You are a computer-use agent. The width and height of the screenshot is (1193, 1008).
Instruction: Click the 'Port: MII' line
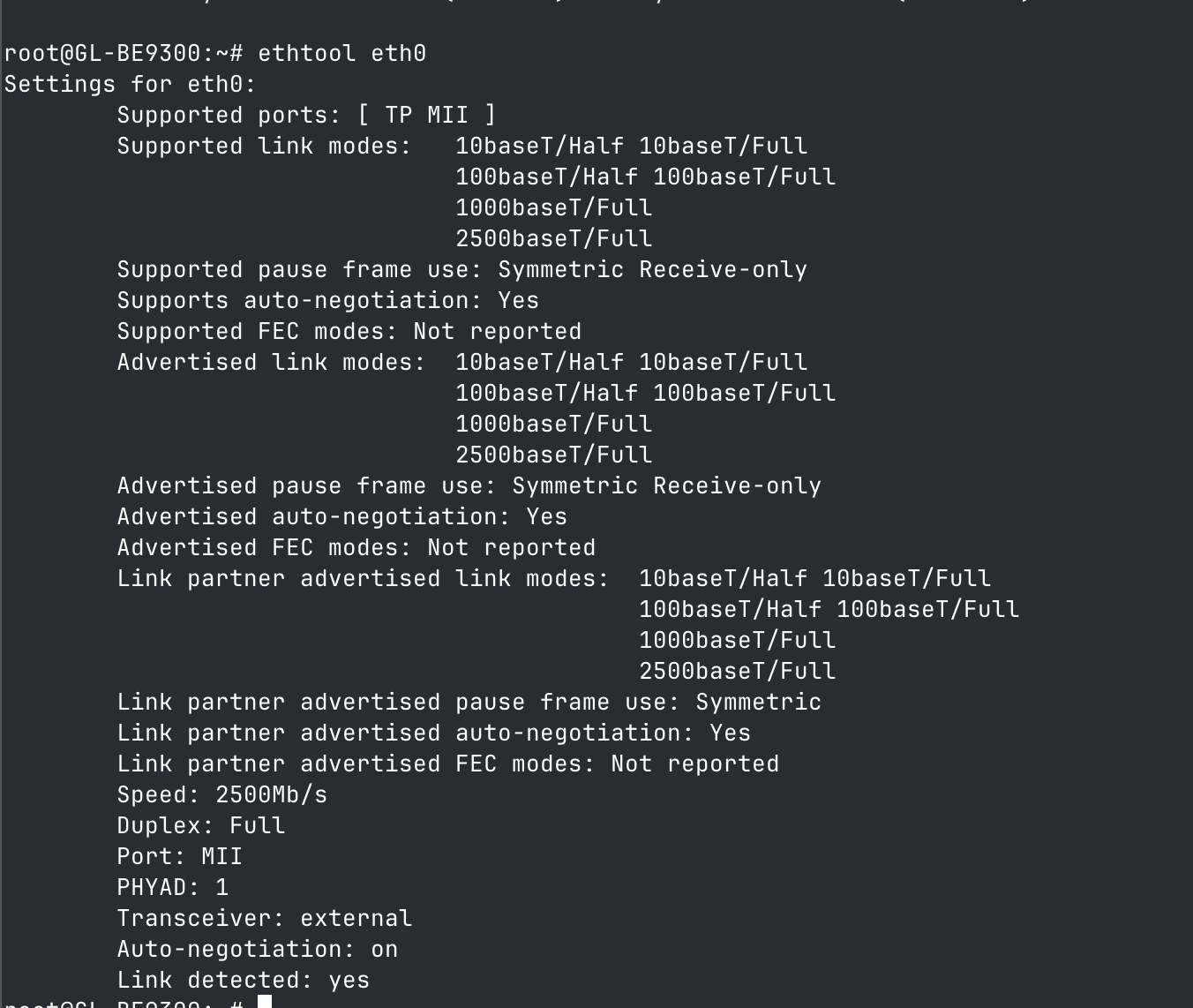179,857
